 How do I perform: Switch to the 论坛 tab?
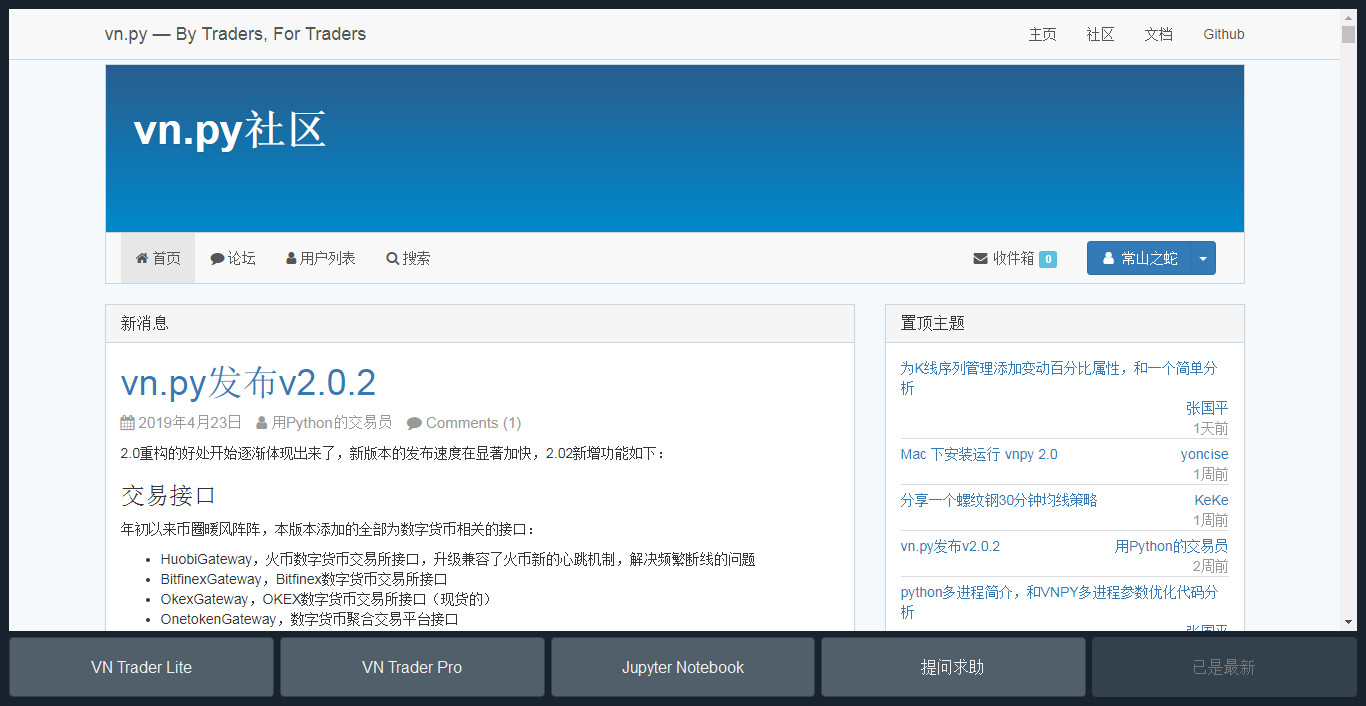pyautogui.click(x=233, y=258)
